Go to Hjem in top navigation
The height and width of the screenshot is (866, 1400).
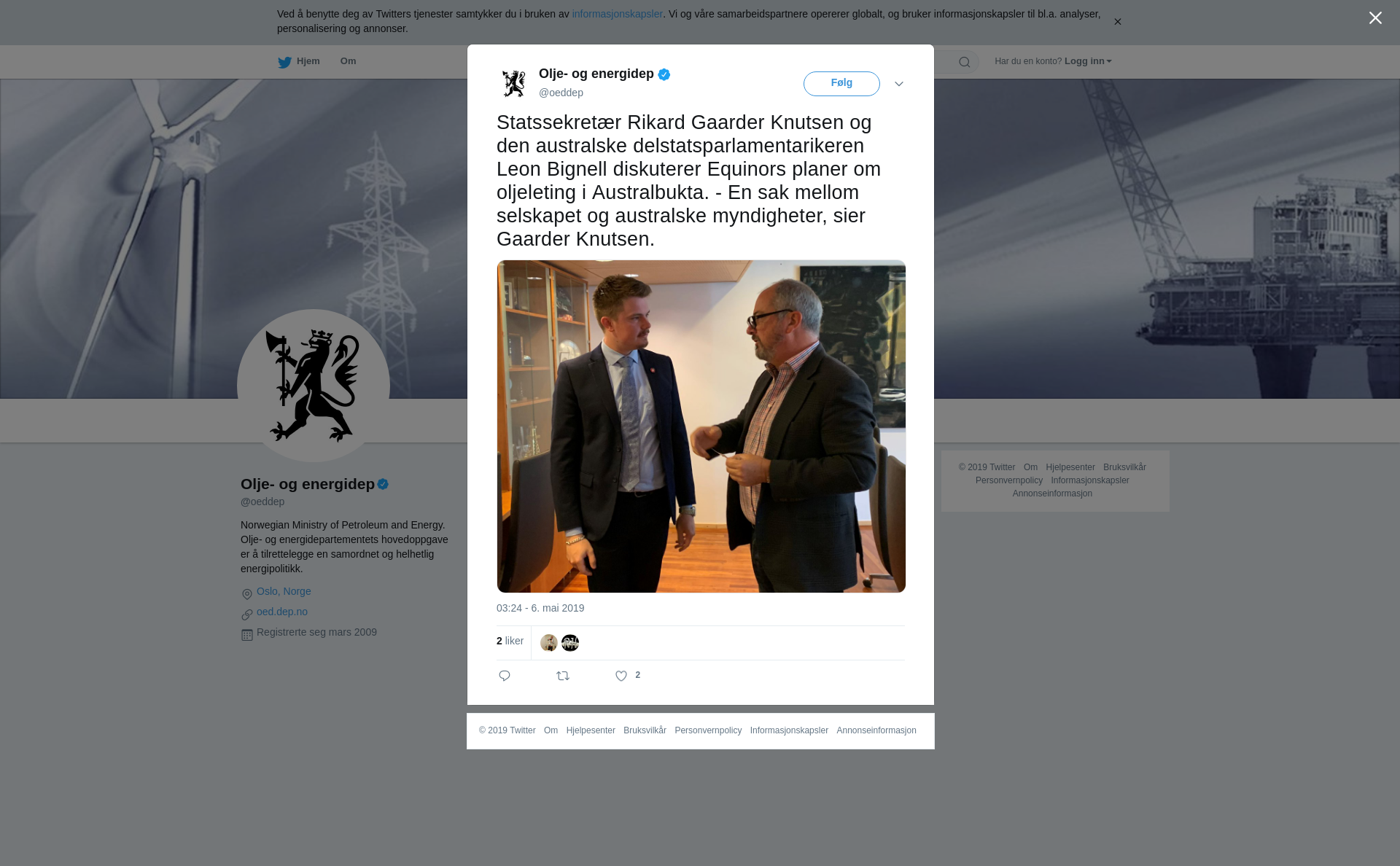click(x=308, y=61)
